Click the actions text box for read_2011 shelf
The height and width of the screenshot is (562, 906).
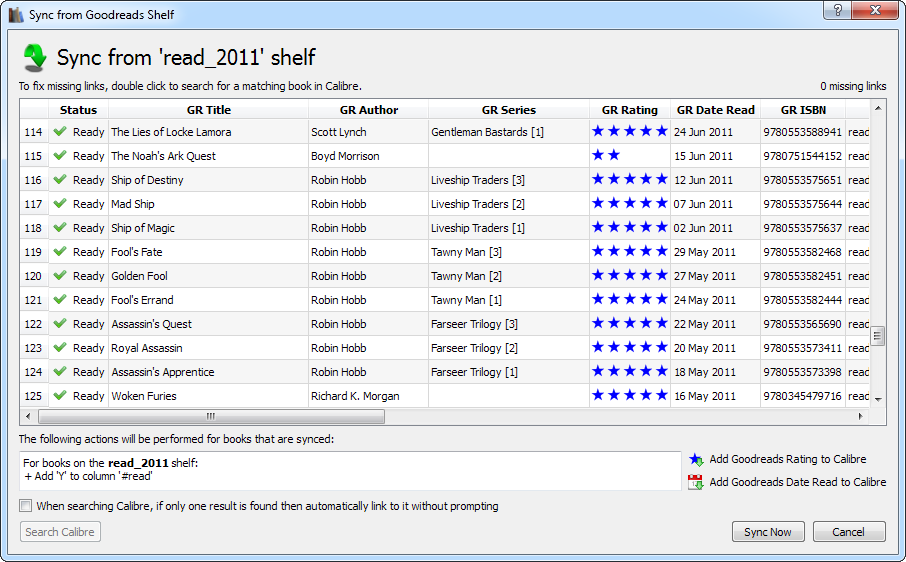tap(350, 471)
